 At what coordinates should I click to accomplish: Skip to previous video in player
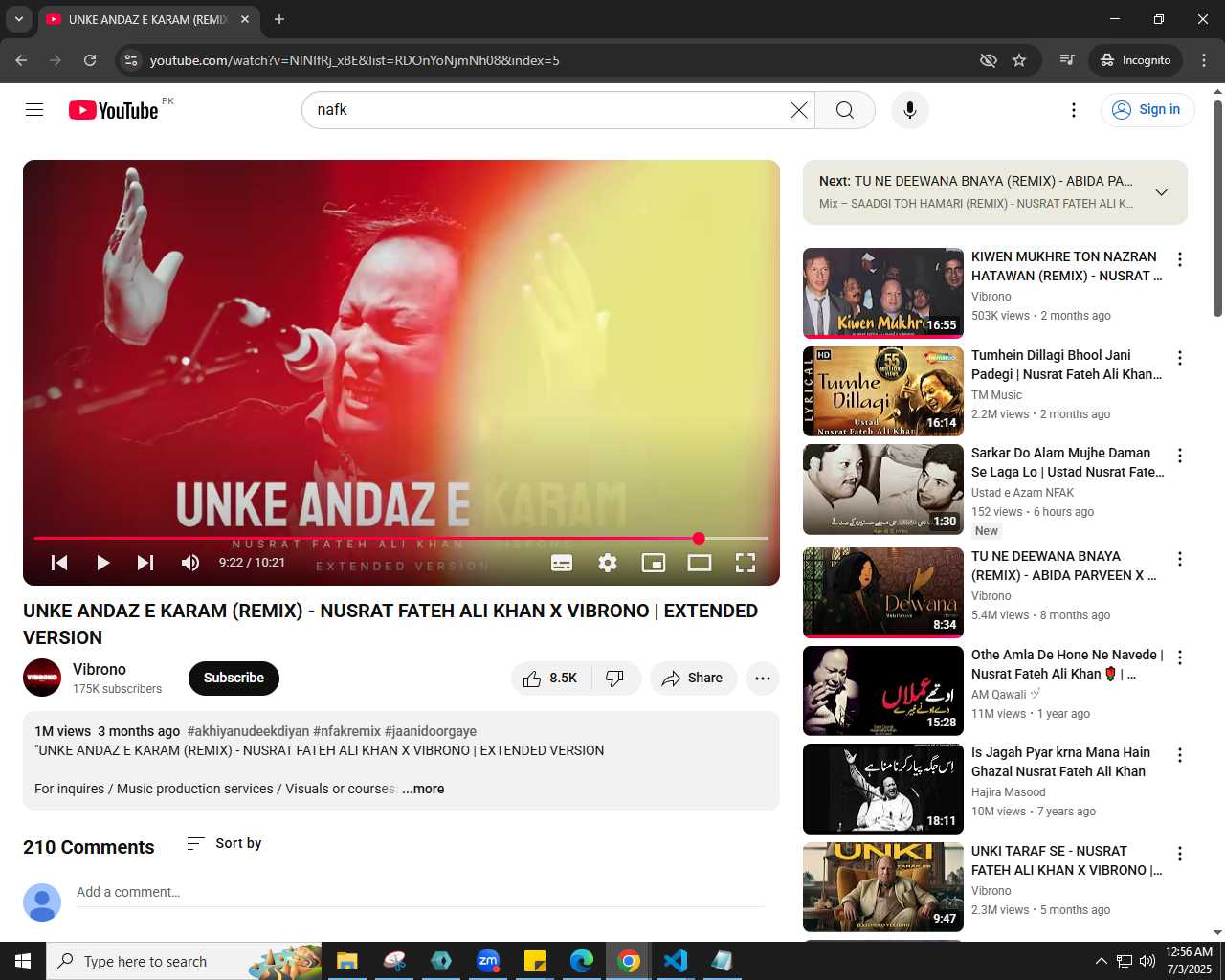point(59,563)
